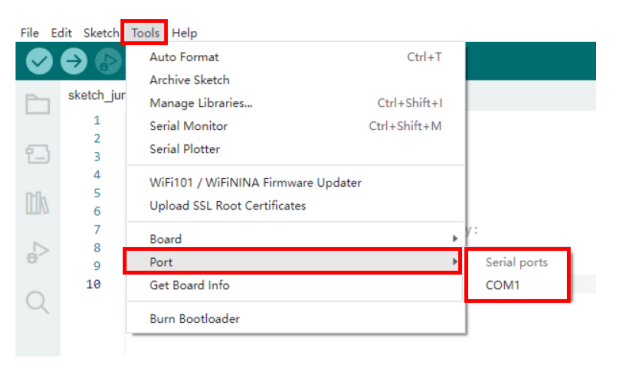
Task: Open the Library Manager books icon
Action: 38,203
